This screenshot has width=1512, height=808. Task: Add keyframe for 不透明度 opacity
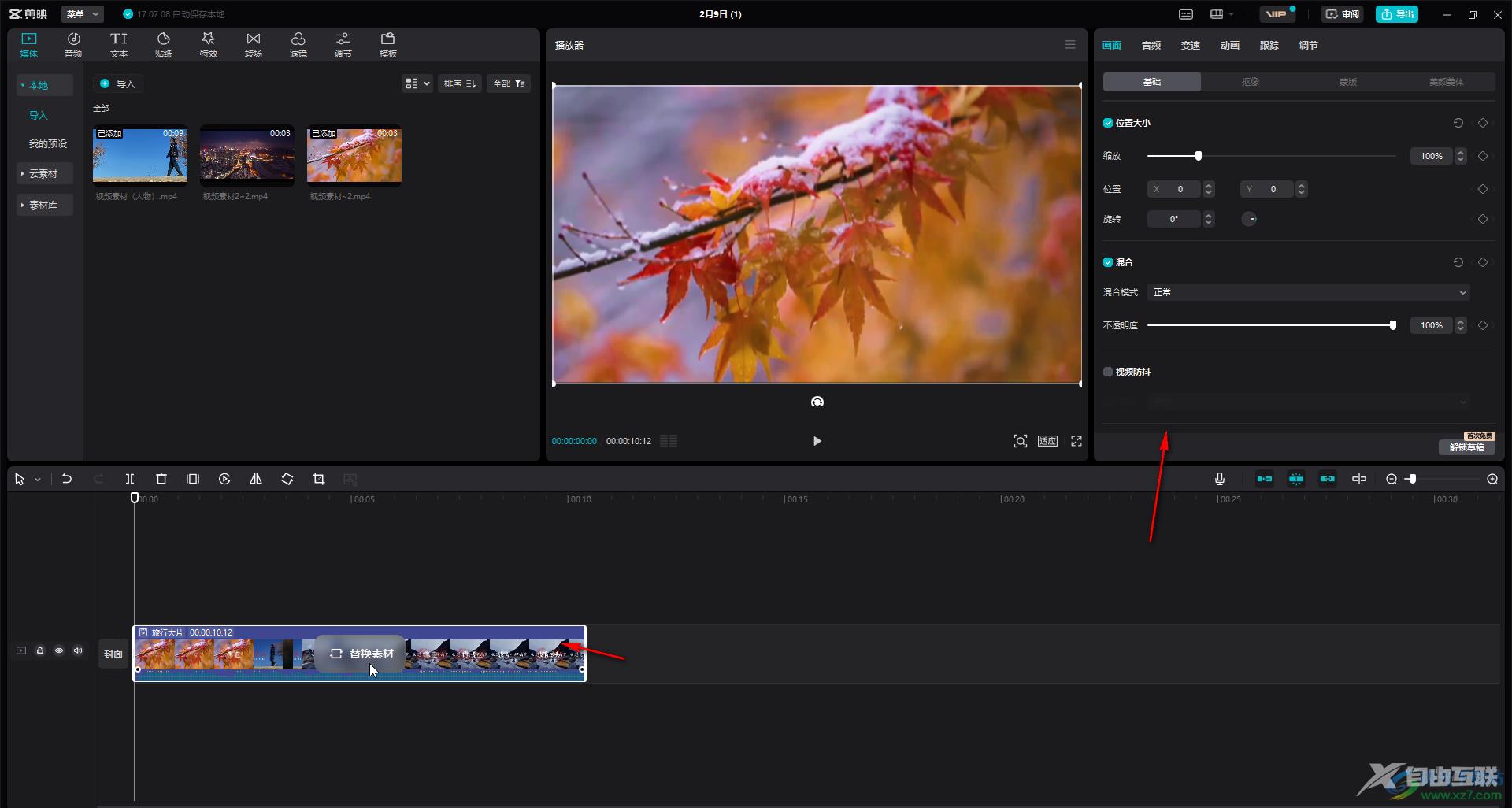point(1483,325)
